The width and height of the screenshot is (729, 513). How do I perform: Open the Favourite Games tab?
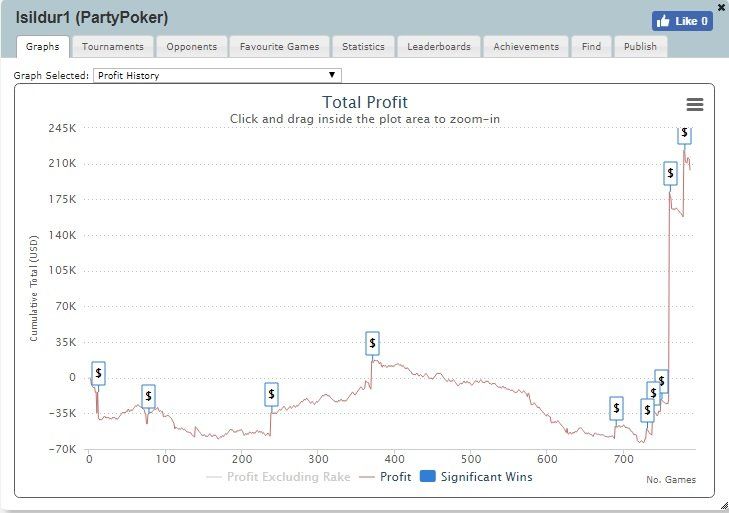(x=279, y=47)
